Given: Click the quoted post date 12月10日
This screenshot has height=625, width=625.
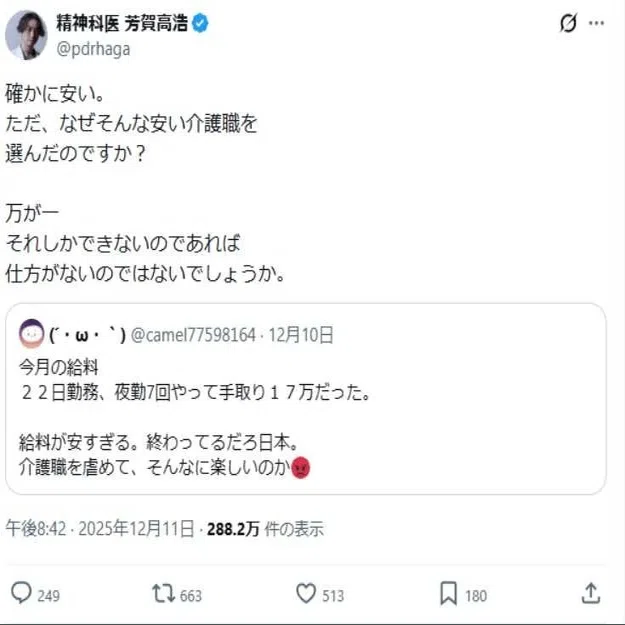Looking at the screenshot, I should (x=301, y=335).
